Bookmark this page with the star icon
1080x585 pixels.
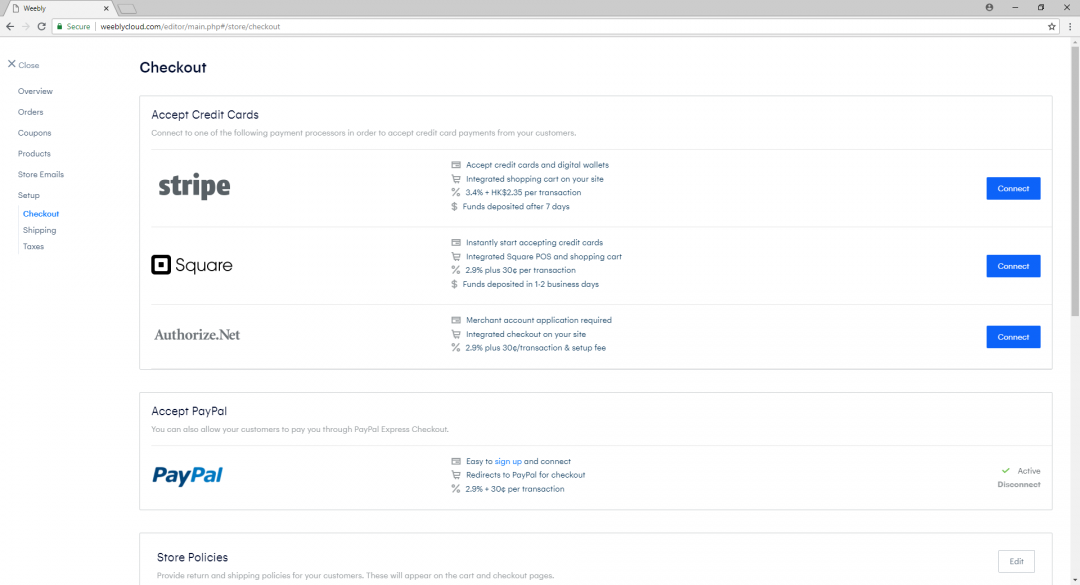click(1051, 27)
